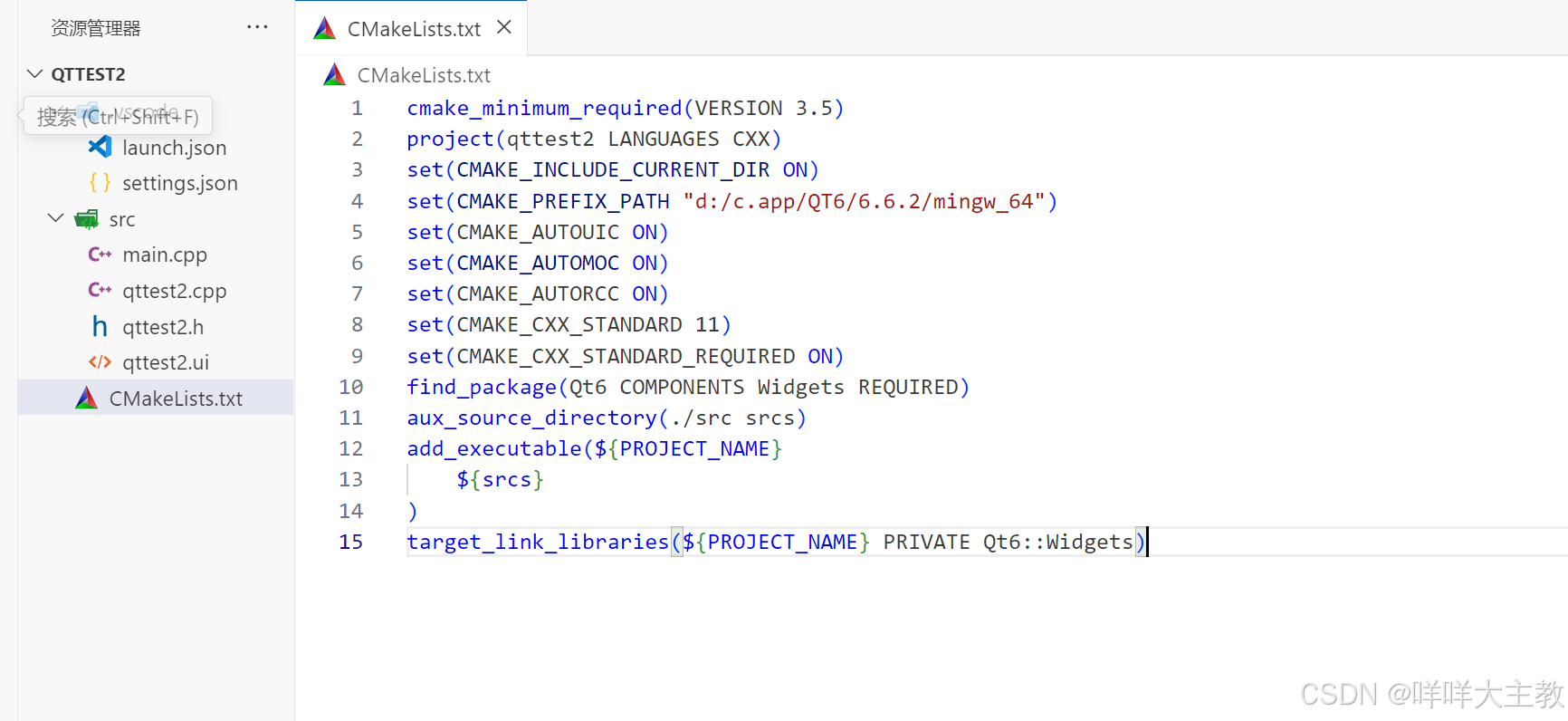Open settings.json from the file tree

[180, 183]
